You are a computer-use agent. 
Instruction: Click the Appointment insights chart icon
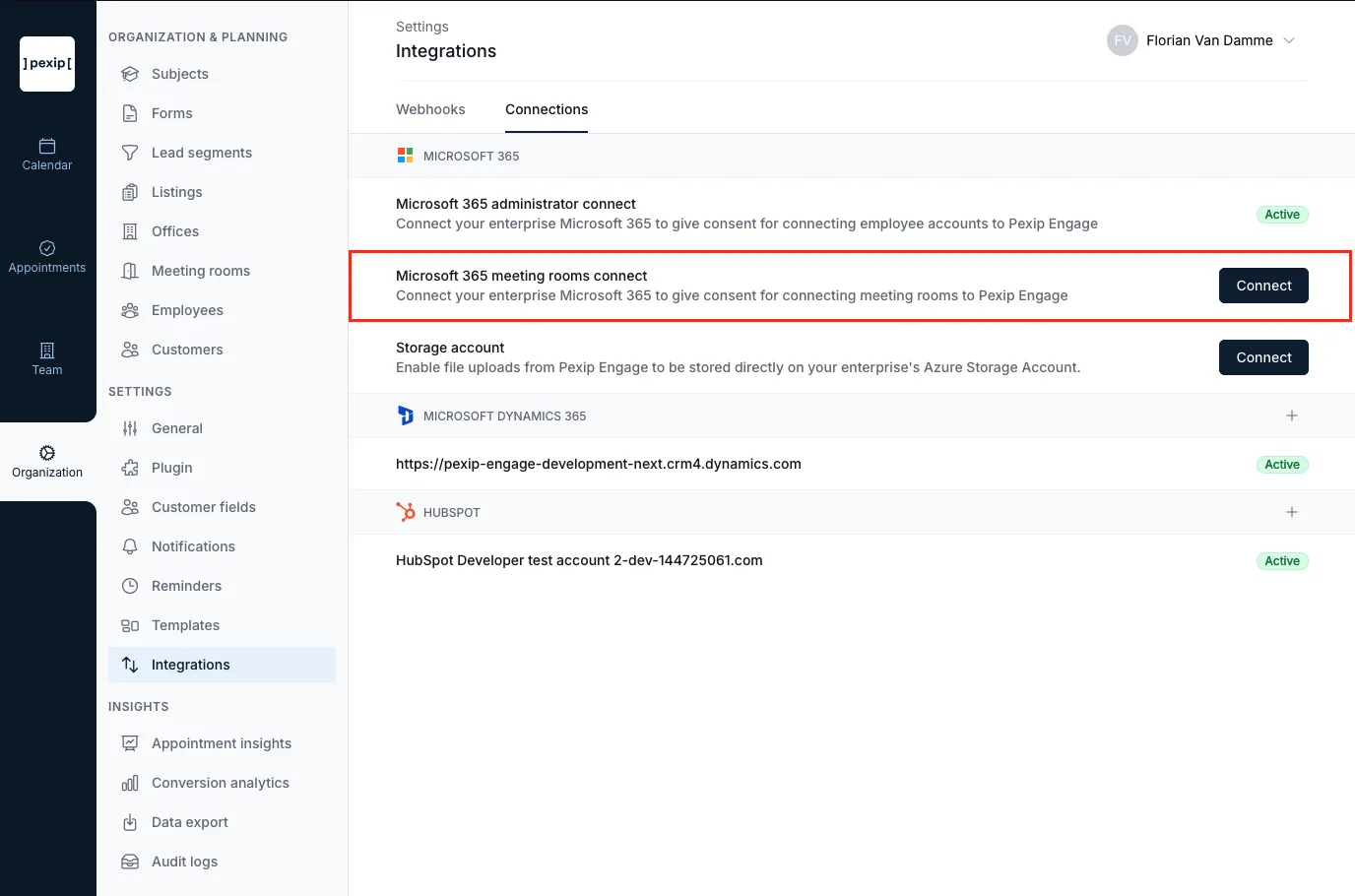coord(130,743)
